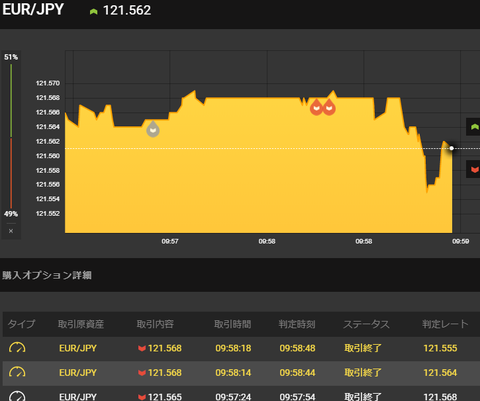480x401 pixels.
Task: Click EUR/JPY in the 09:58:14 row
Action: pyautogui.click(x=78, y=373)
